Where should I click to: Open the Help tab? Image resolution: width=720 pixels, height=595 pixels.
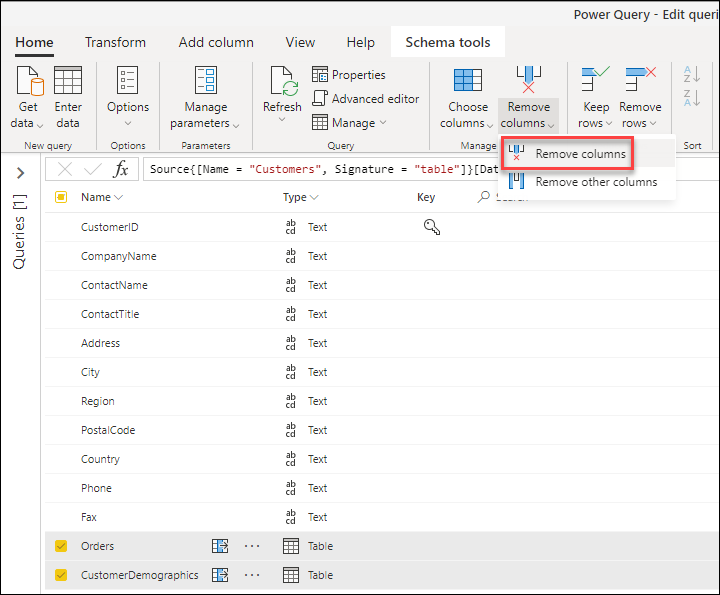pyautogui.click(x=360, y=42)
